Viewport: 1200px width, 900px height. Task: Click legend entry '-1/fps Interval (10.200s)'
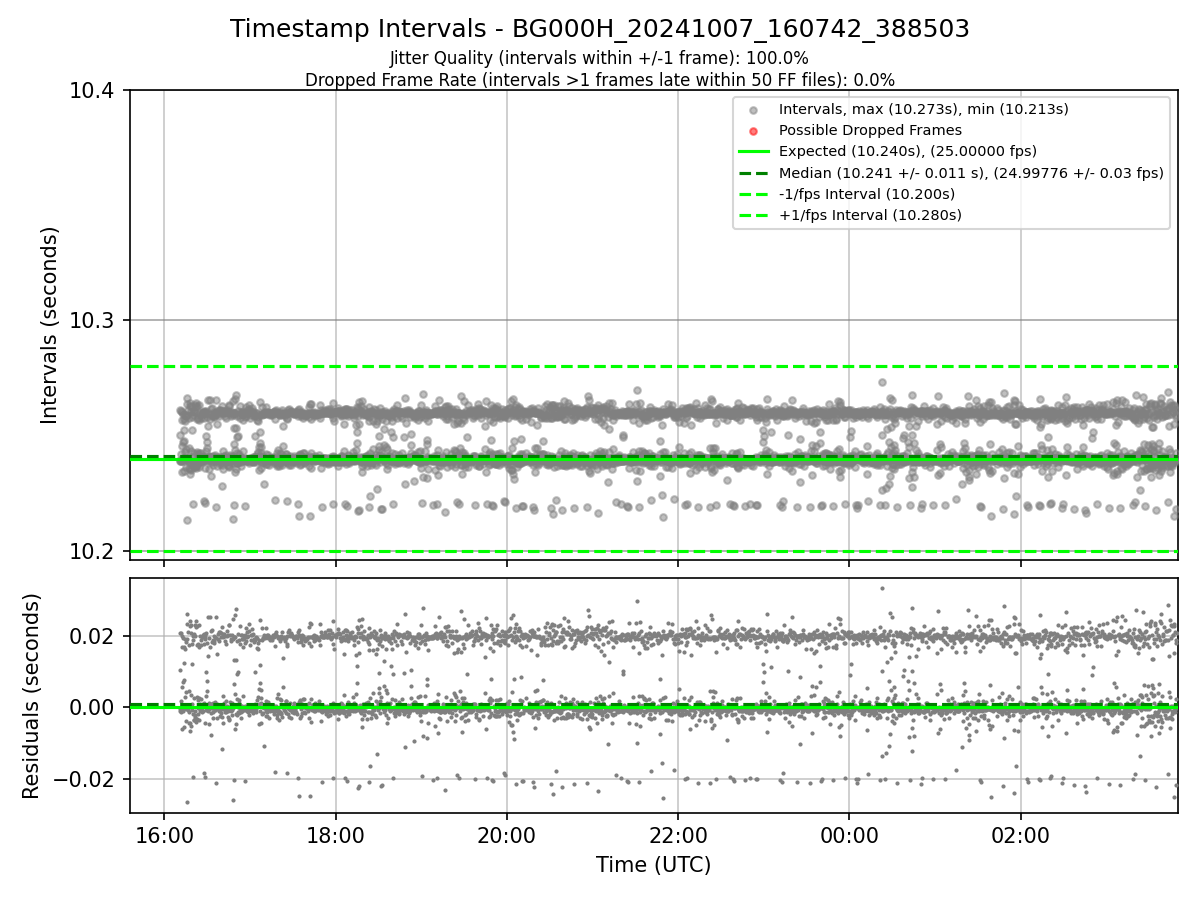pos(867,194)
